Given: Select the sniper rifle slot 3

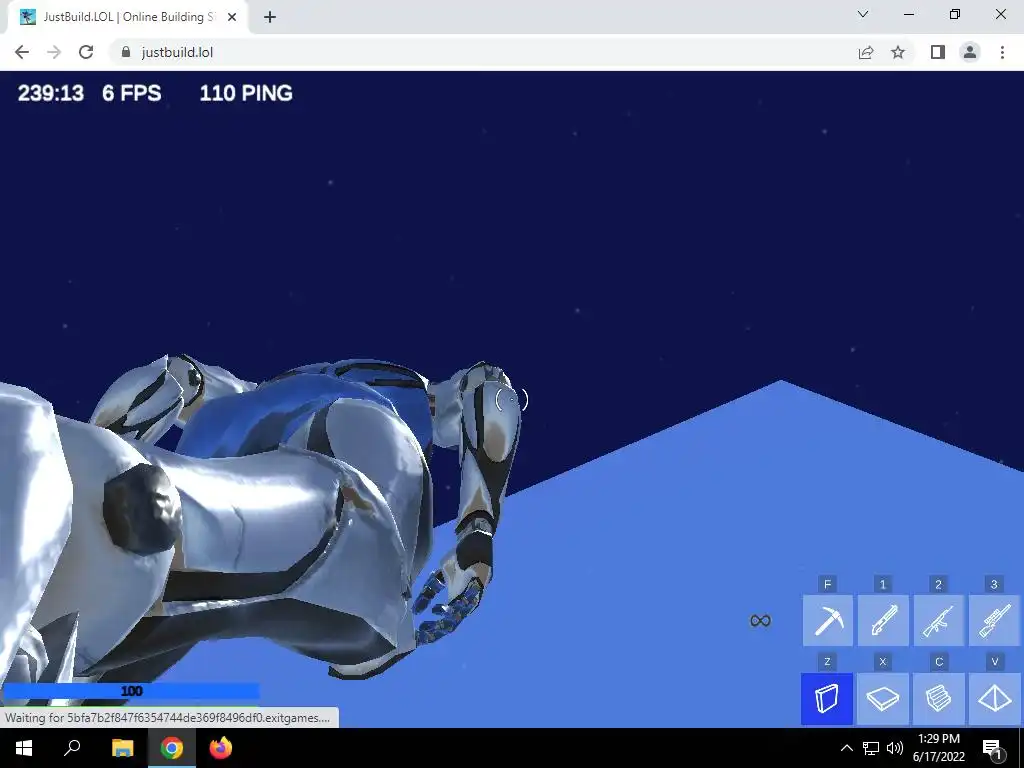Looking at the screenshot, I should tap(994, 620).
